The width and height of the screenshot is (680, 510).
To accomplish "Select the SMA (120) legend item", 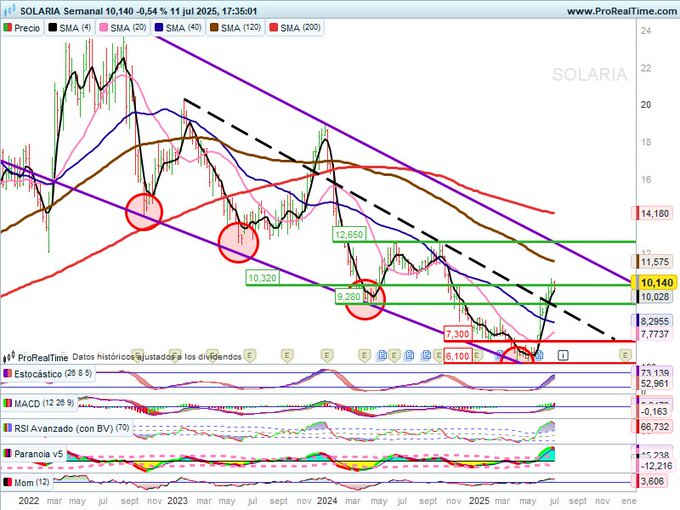I will (236, 28).
